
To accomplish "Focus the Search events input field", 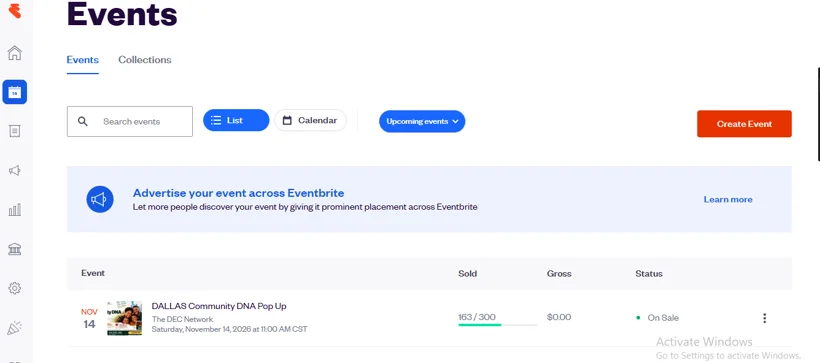I will [130, 121].
